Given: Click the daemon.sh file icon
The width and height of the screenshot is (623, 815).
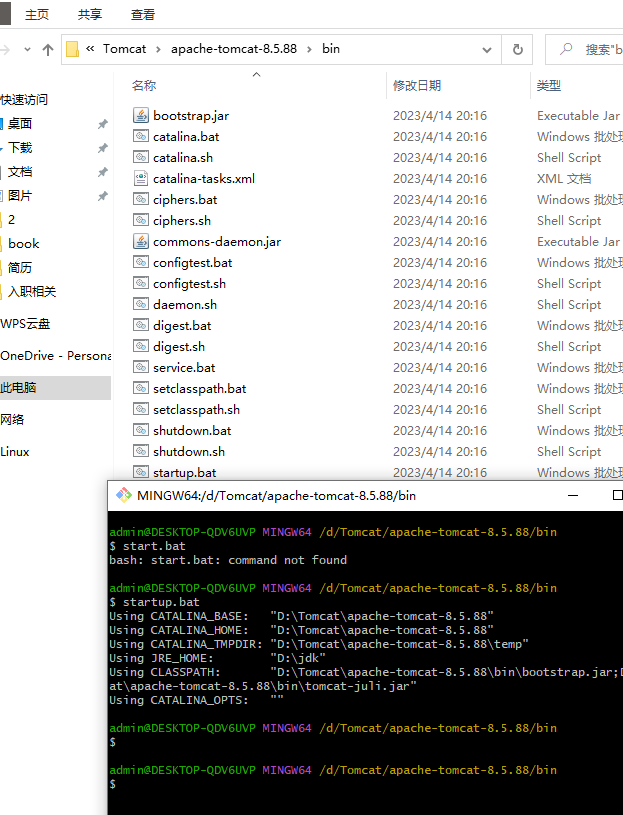Looking at the screenshot, I should [x=141, y=304].
